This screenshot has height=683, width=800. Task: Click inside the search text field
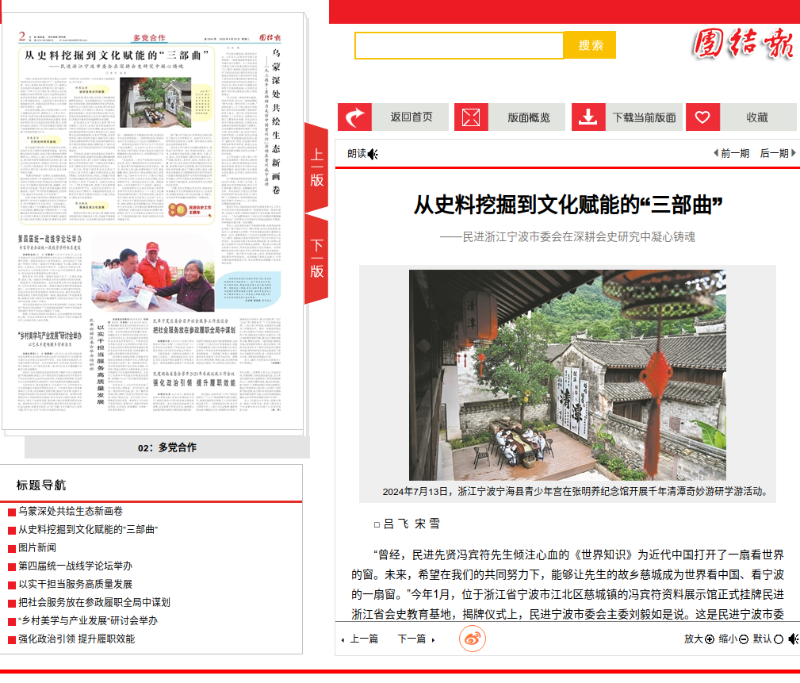tap(459, 46)
